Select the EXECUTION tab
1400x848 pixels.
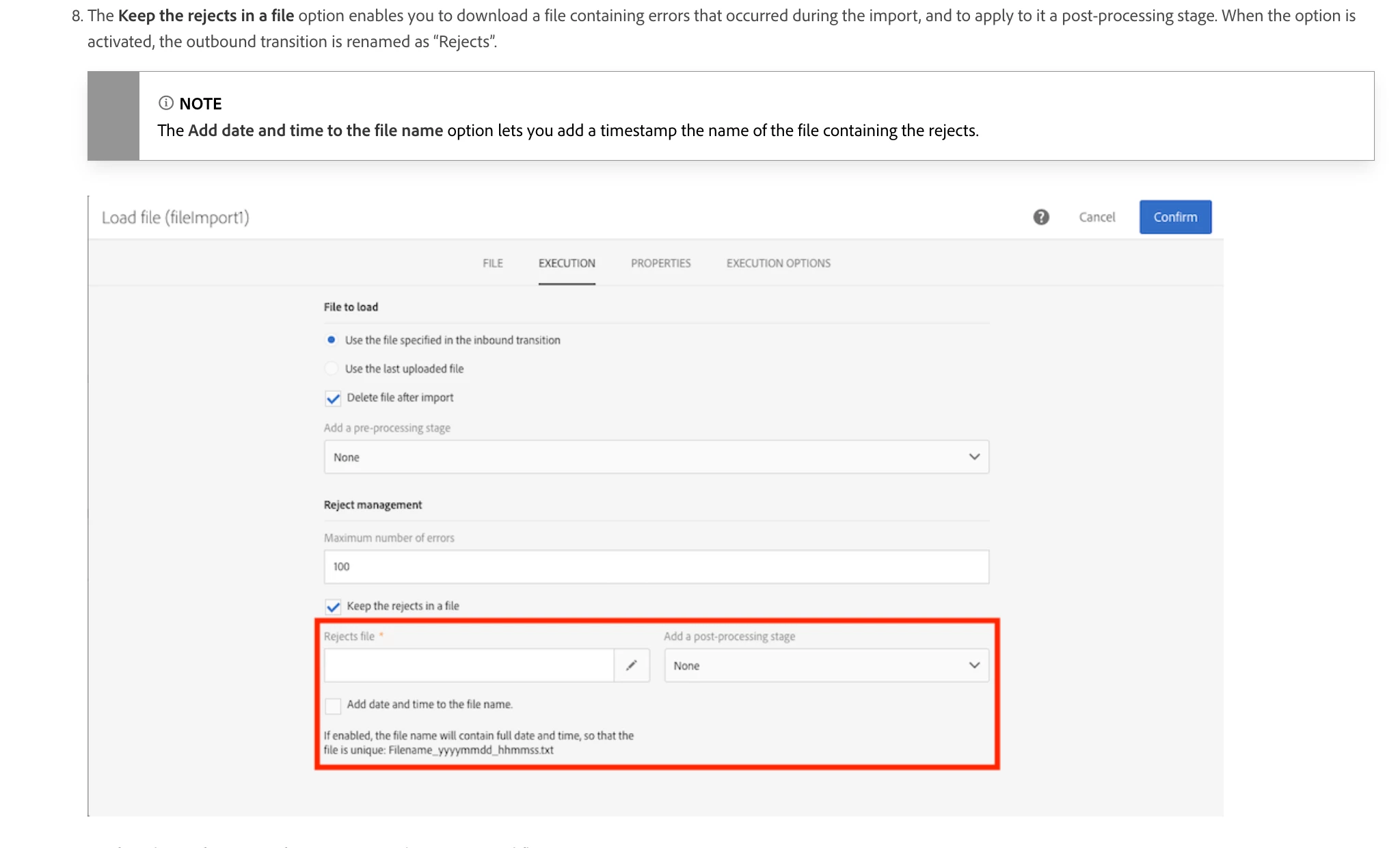tap(566, 263)
